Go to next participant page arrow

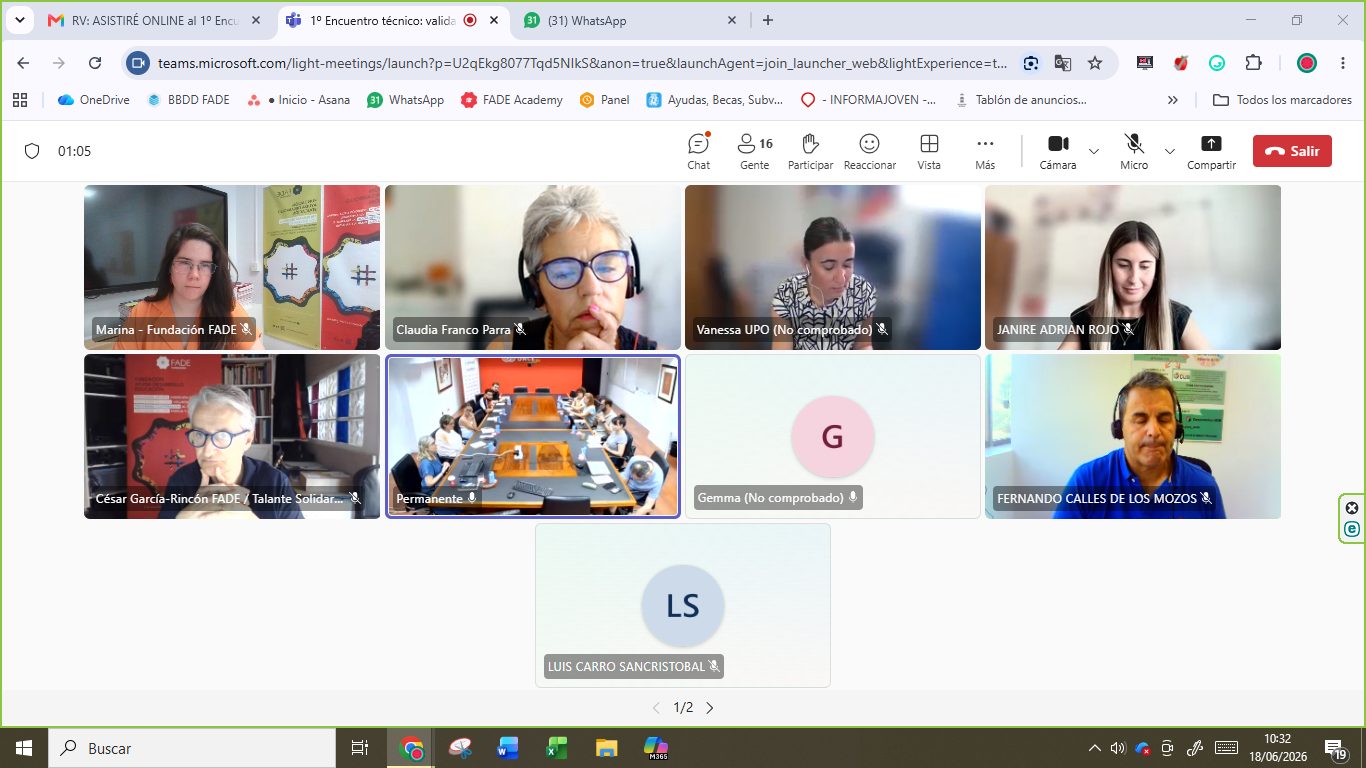[x=710, y=707]
